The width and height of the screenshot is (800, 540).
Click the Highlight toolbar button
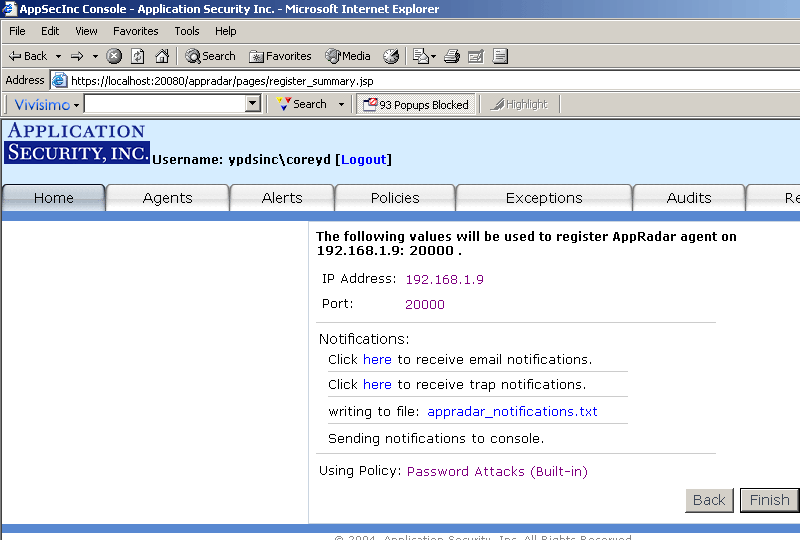519,105
